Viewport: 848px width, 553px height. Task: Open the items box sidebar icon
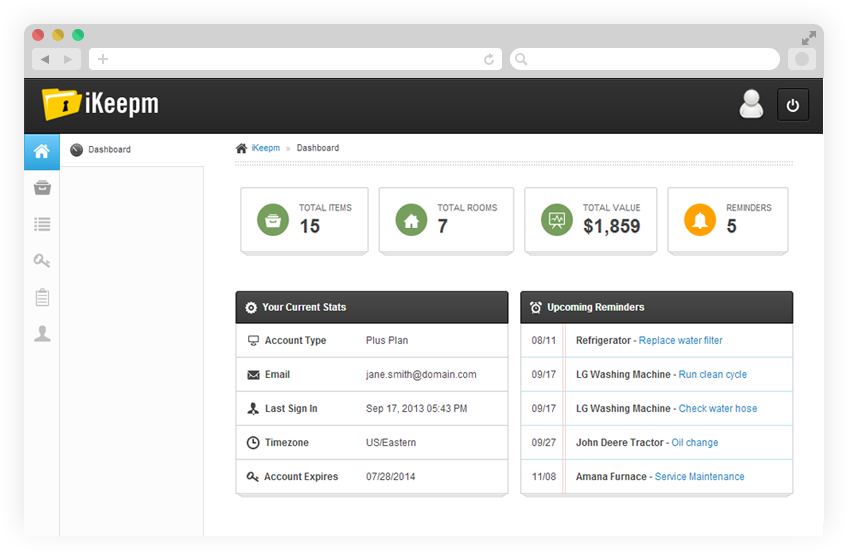pyautogui.click(x=42, y=188)
